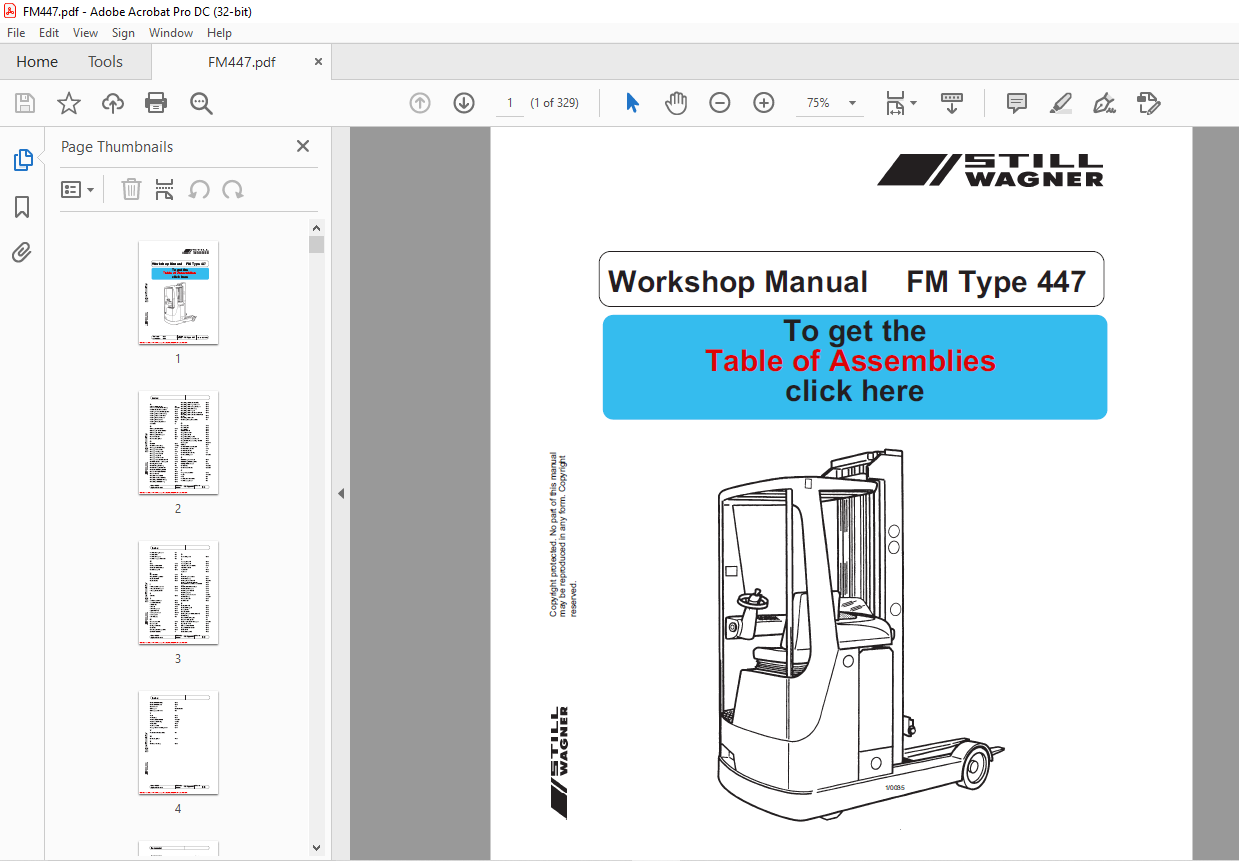Click the thumbnails scrollbar down arrow
Screen dimensions: 1239x861
(x=316, y=848)
